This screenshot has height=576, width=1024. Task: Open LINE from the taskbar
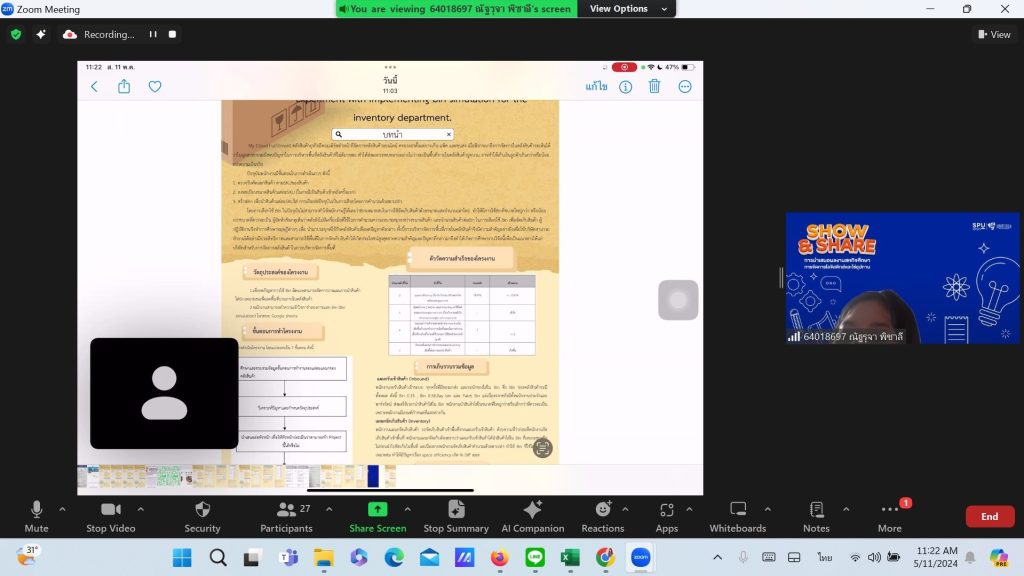pyautogui.click(x=535, y=558)
